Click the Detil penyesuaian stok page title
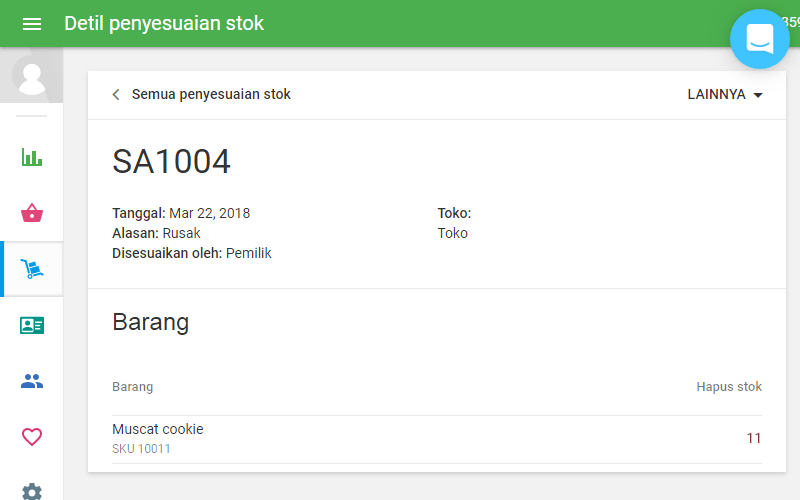The height and width of the screenshot is (500, 800). (x=164, y=23)
